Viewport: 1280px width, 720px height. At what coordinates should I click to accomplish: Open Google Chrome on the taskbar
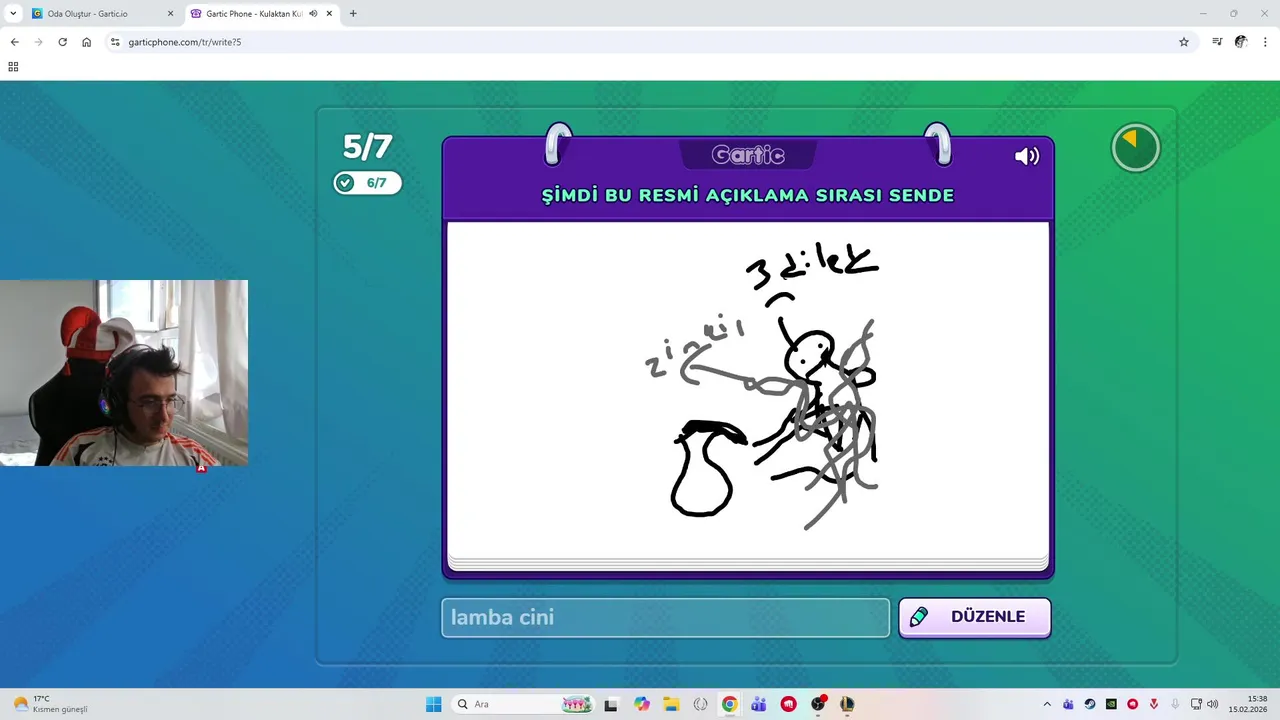[x=730, y=704]
